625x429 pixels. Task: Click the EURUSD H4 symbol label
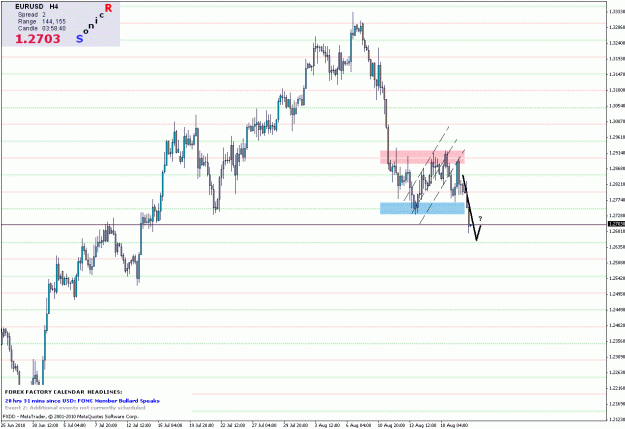[x=37, y=7]
